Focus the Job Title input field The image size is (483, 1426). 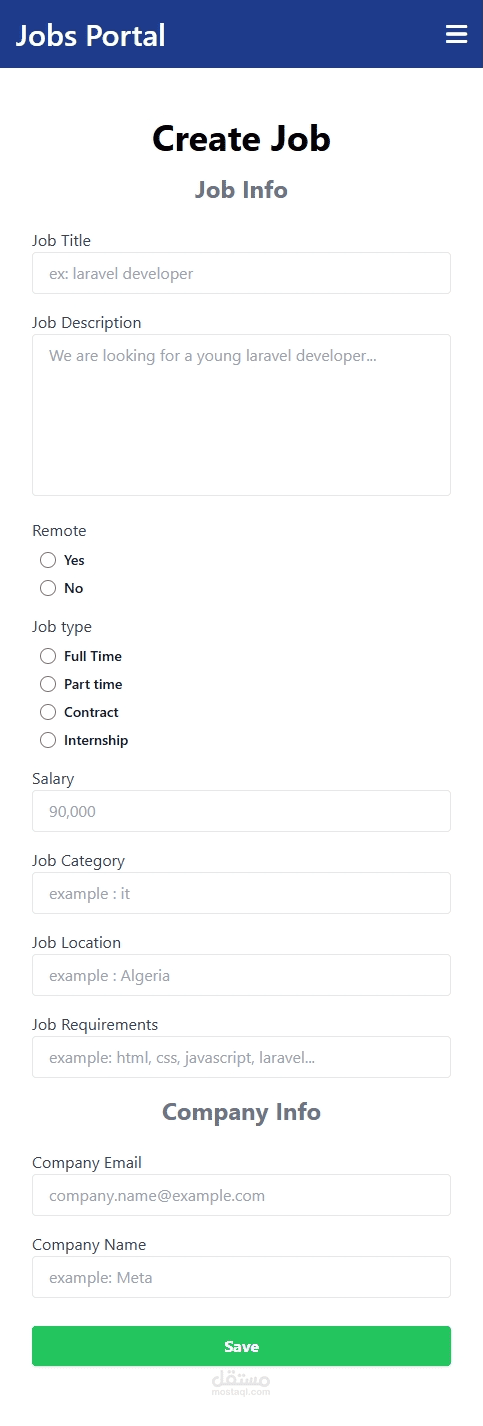click(x=241, y=273)
